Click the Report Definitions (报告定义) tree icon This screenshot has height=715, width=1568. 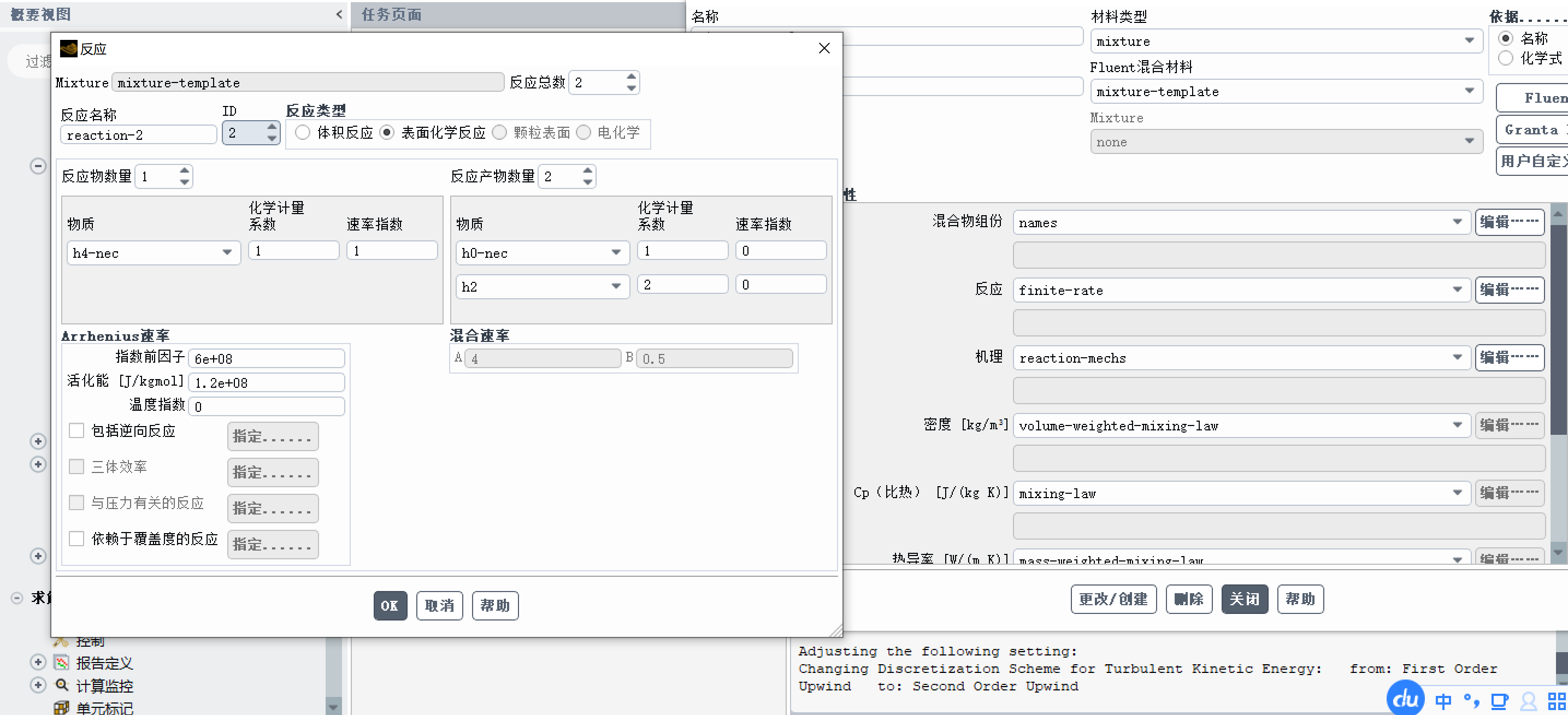coord(62,662)
